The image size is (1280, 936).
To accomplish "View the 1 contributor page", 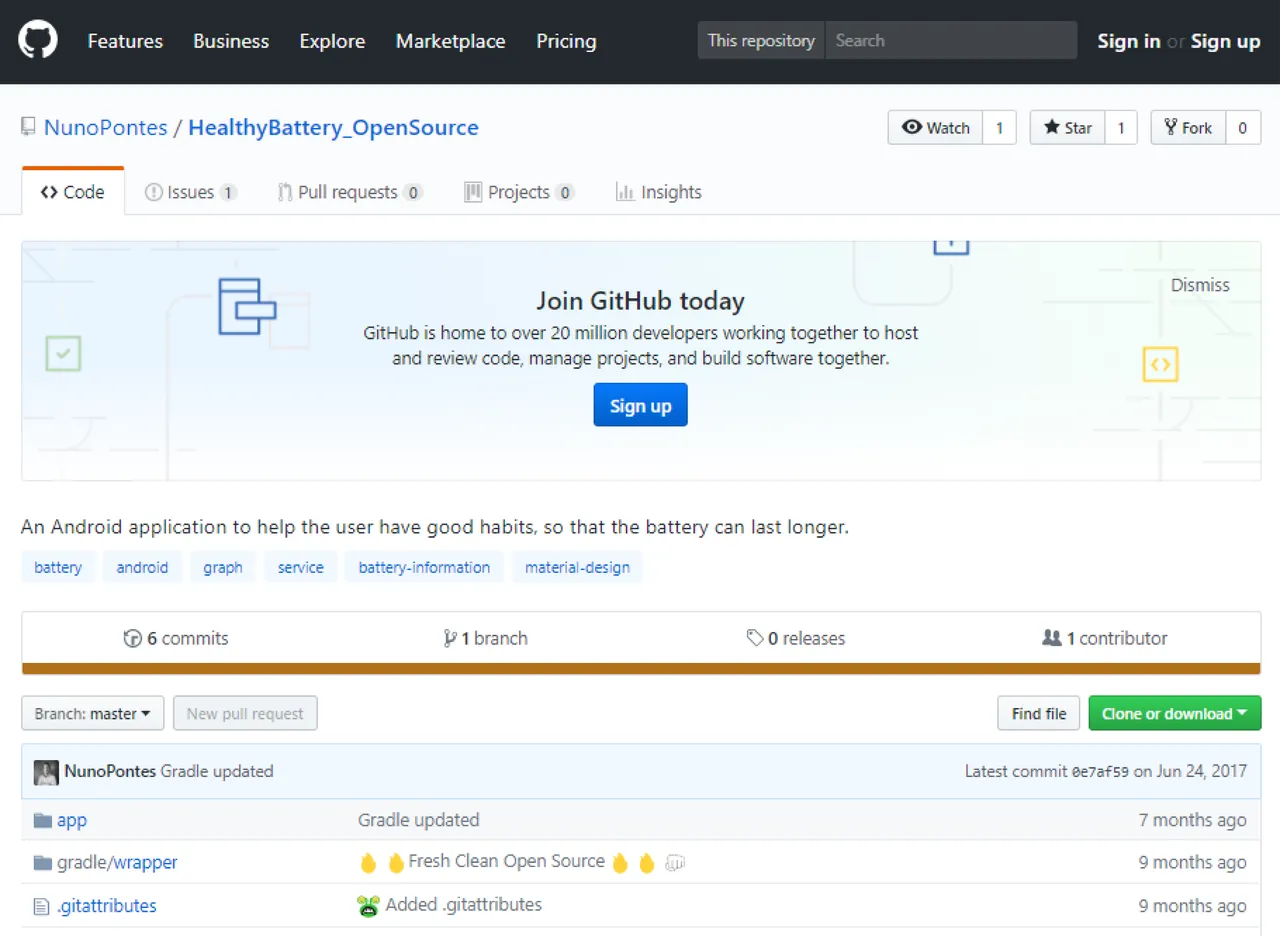I will pos(1105,638).
